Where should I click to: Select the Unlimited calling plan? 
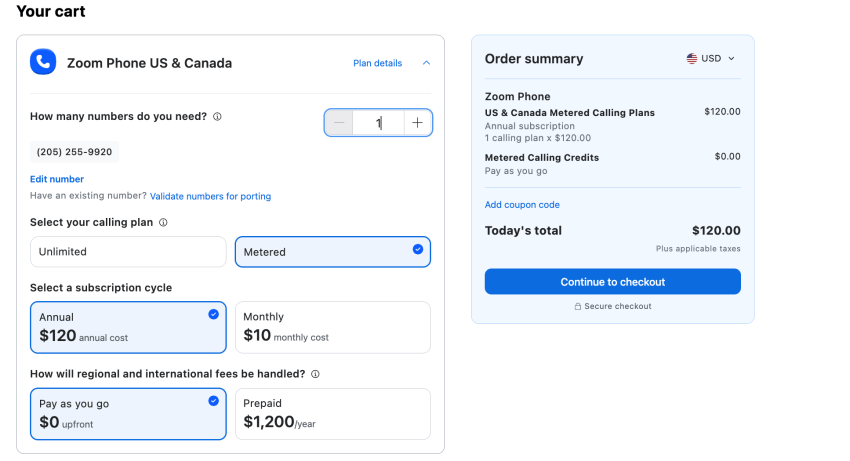[x=128, y=252]
